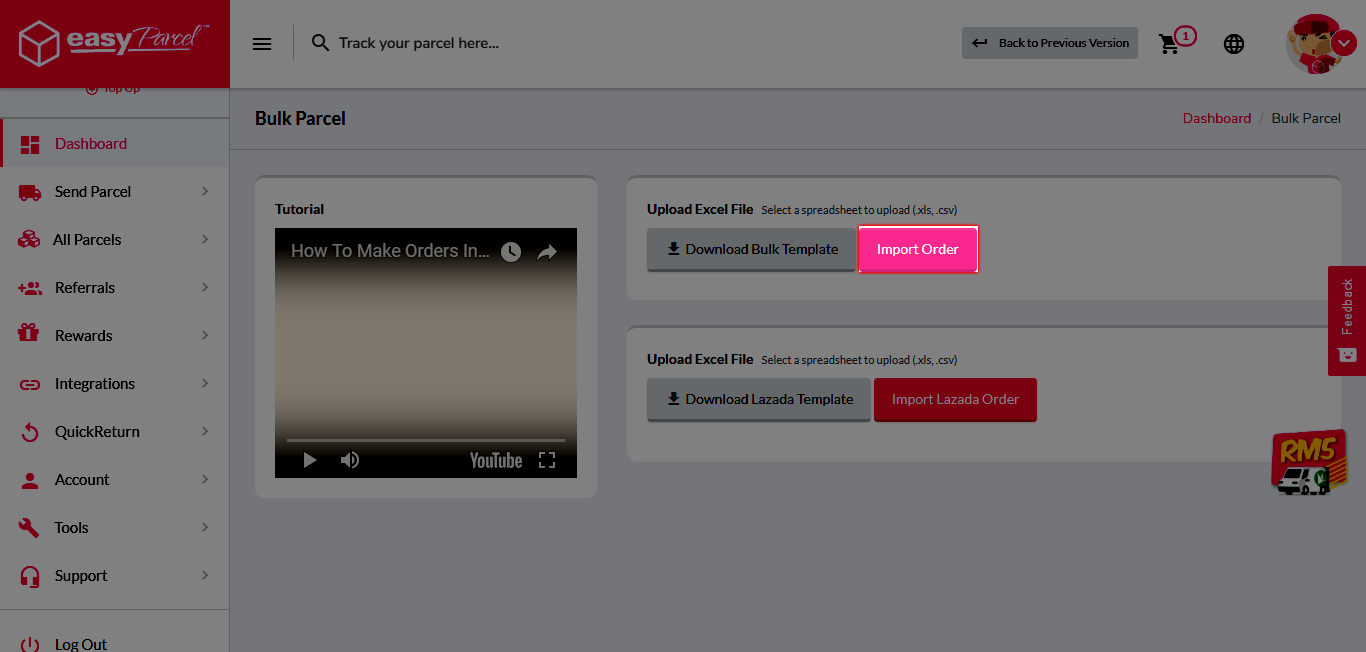Expand QuickReturn submenu chevron
The image size is (1366, 652).
point(205,431)
